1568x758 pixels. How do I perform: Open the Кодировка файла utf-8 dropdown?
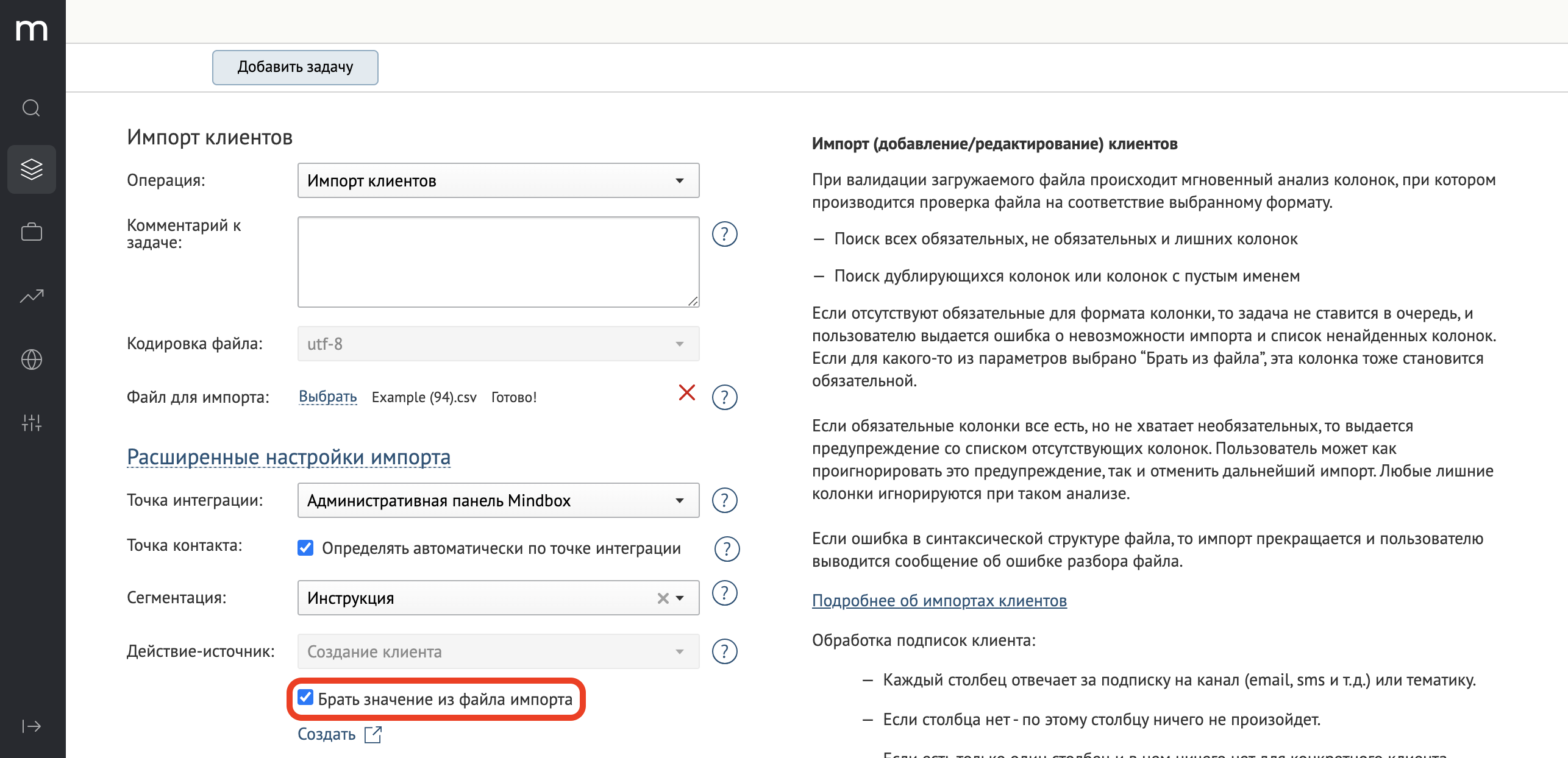pyautogui.click(x=498, y=344)
